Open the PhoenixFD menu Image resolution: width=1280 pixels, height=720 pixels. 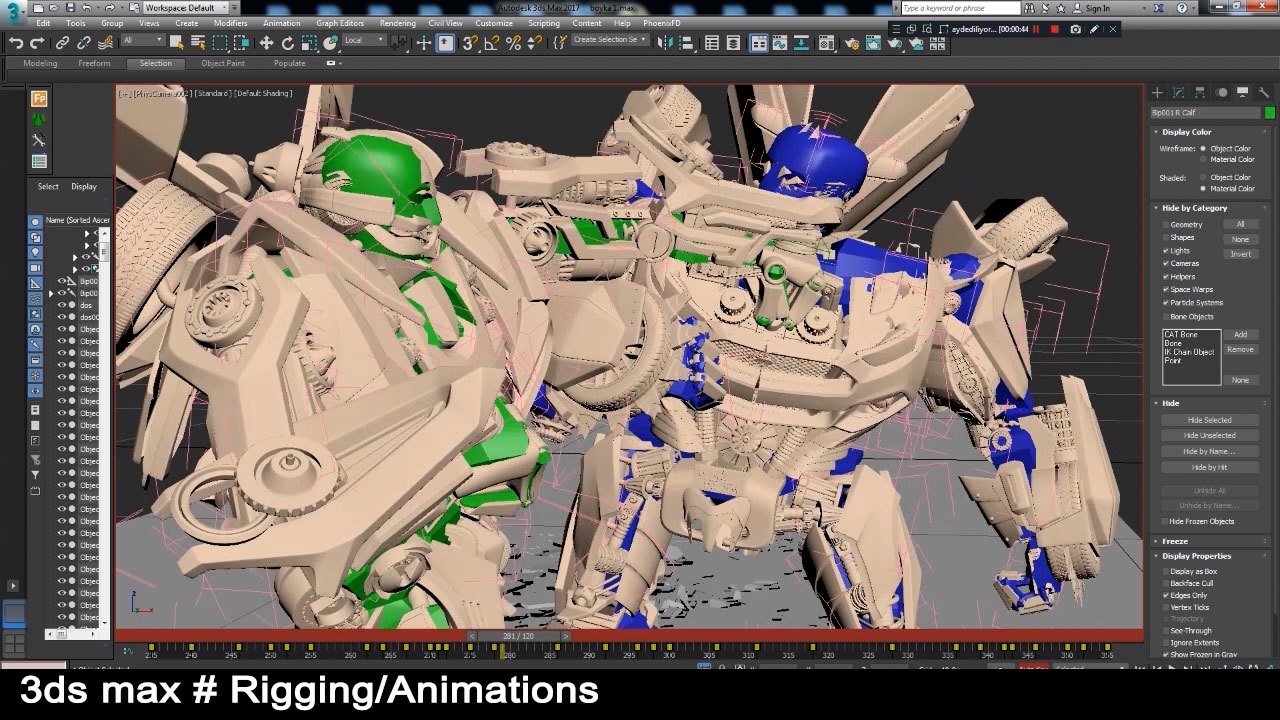coord(660,23)
